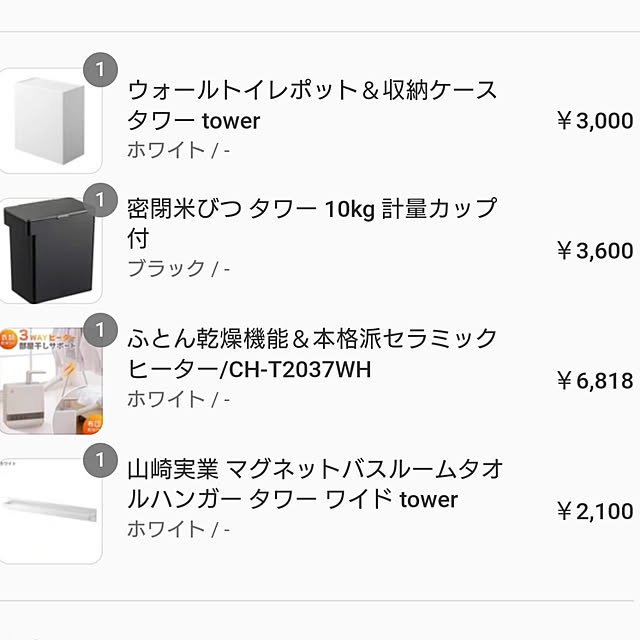
Task: Select ブラック variant under the rice bin
Action: pos(178,269)
